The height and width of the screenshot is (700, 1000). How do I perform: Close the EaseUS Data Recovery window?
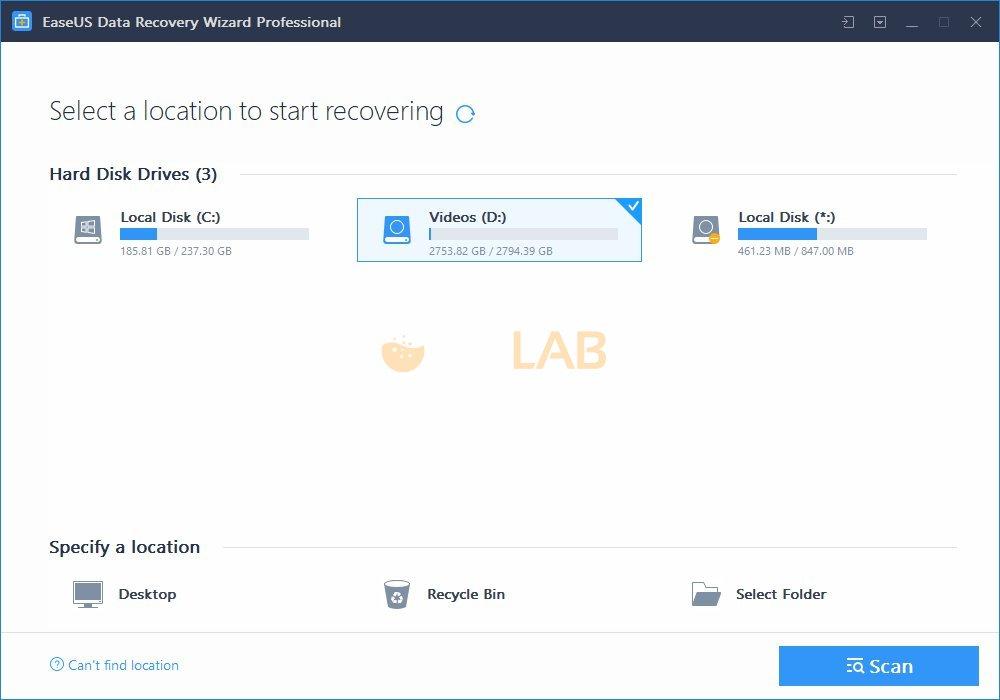pos(976,22)
